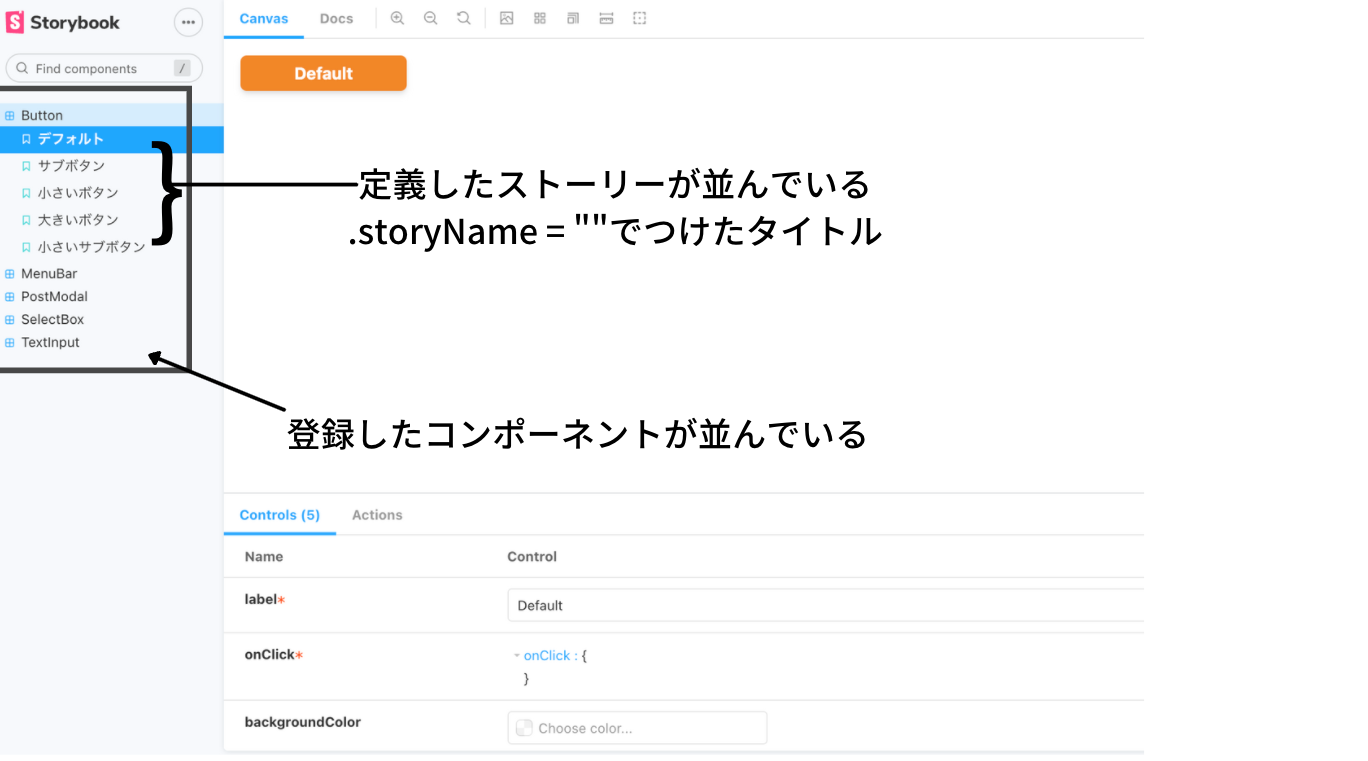Click the Find components search field
1368x761 pixels.
click(104, 68)
